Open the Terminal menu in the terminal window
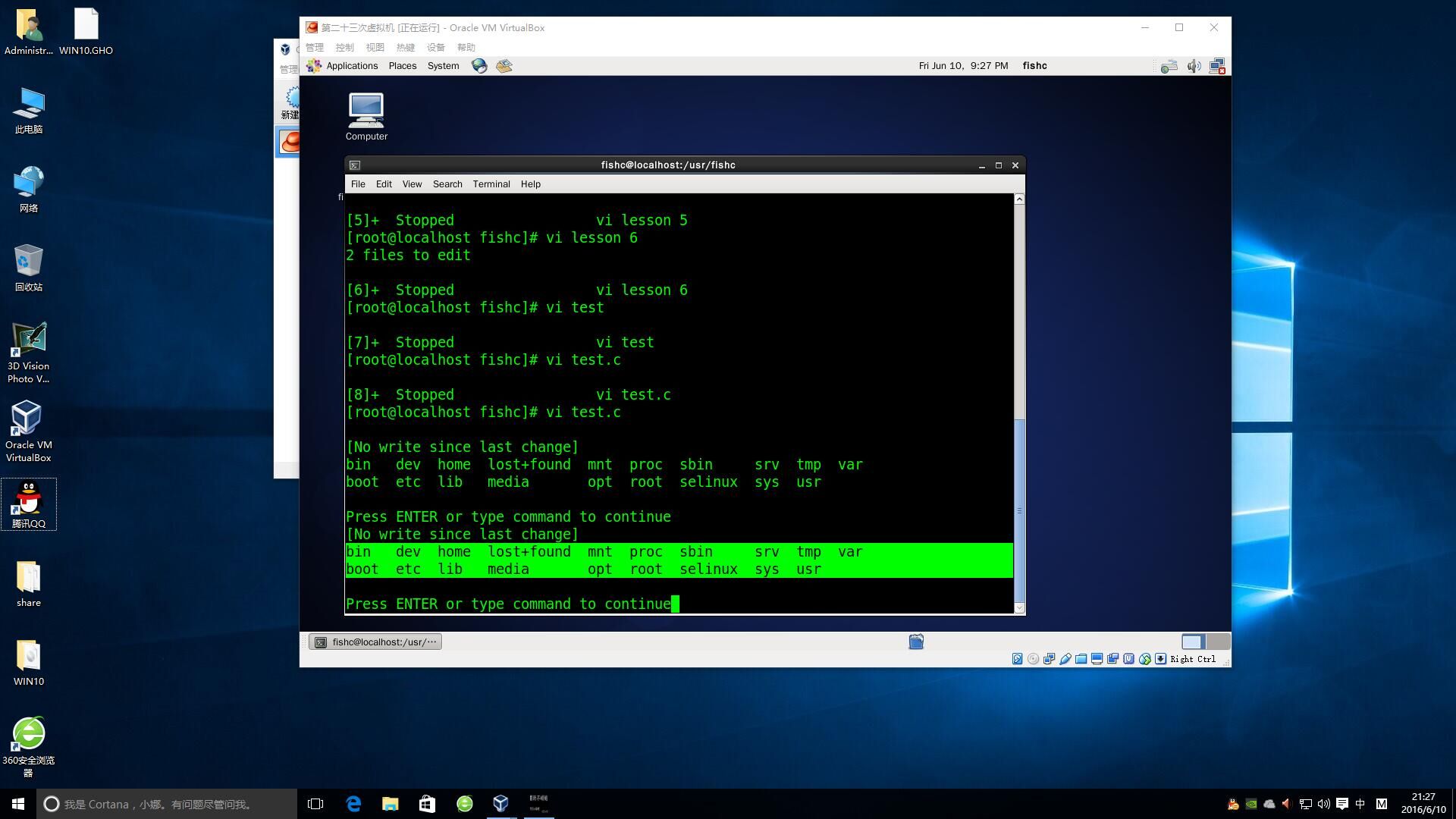1456x819 pixels. pyautogui.click(x=491, y=184)
